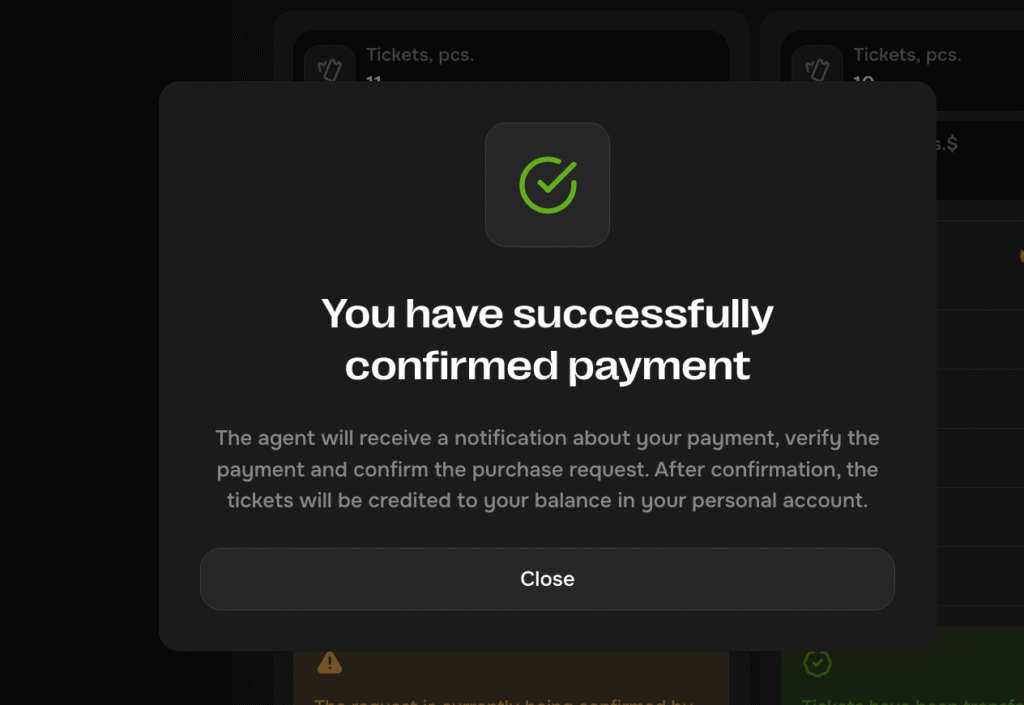Click the word "You" in the dialog title
The width and height of the screenshot is (1024, 705).
click(360, 314)
